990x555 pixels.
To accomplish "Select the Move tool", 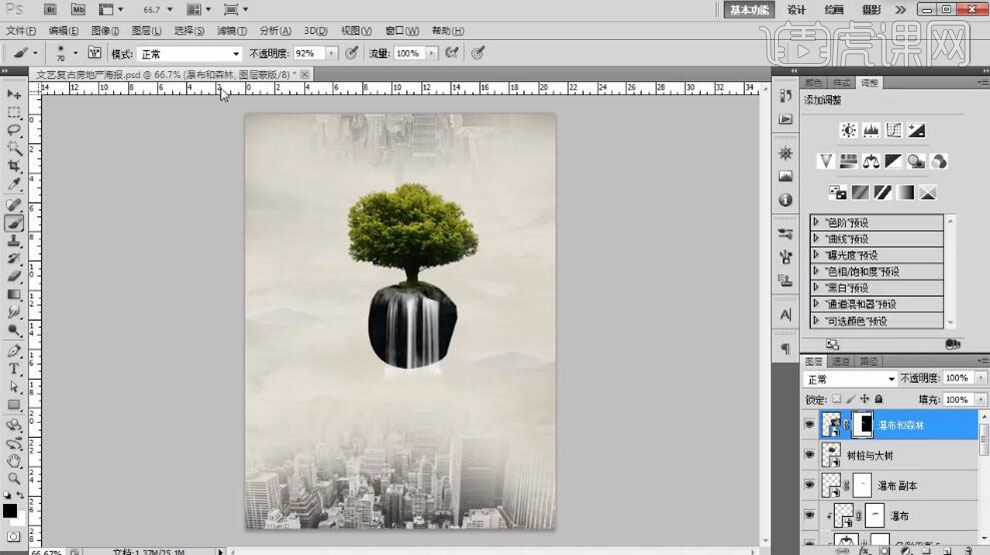I will point(14,94).
